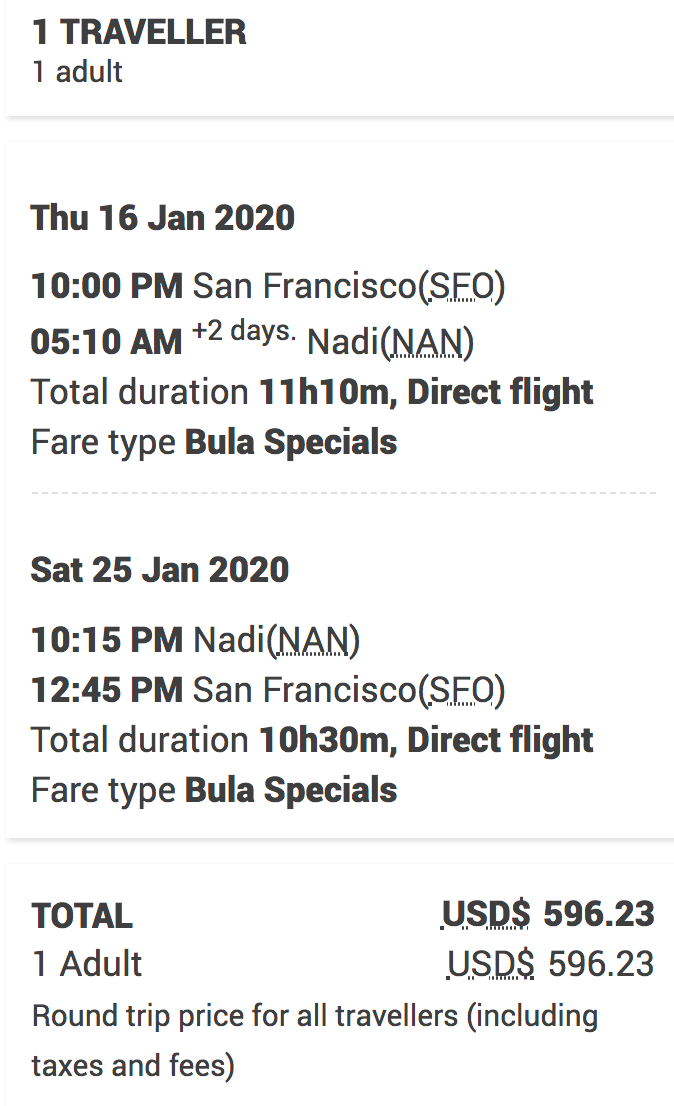Click the 12:45 PM return arrival time

point(107,689)
